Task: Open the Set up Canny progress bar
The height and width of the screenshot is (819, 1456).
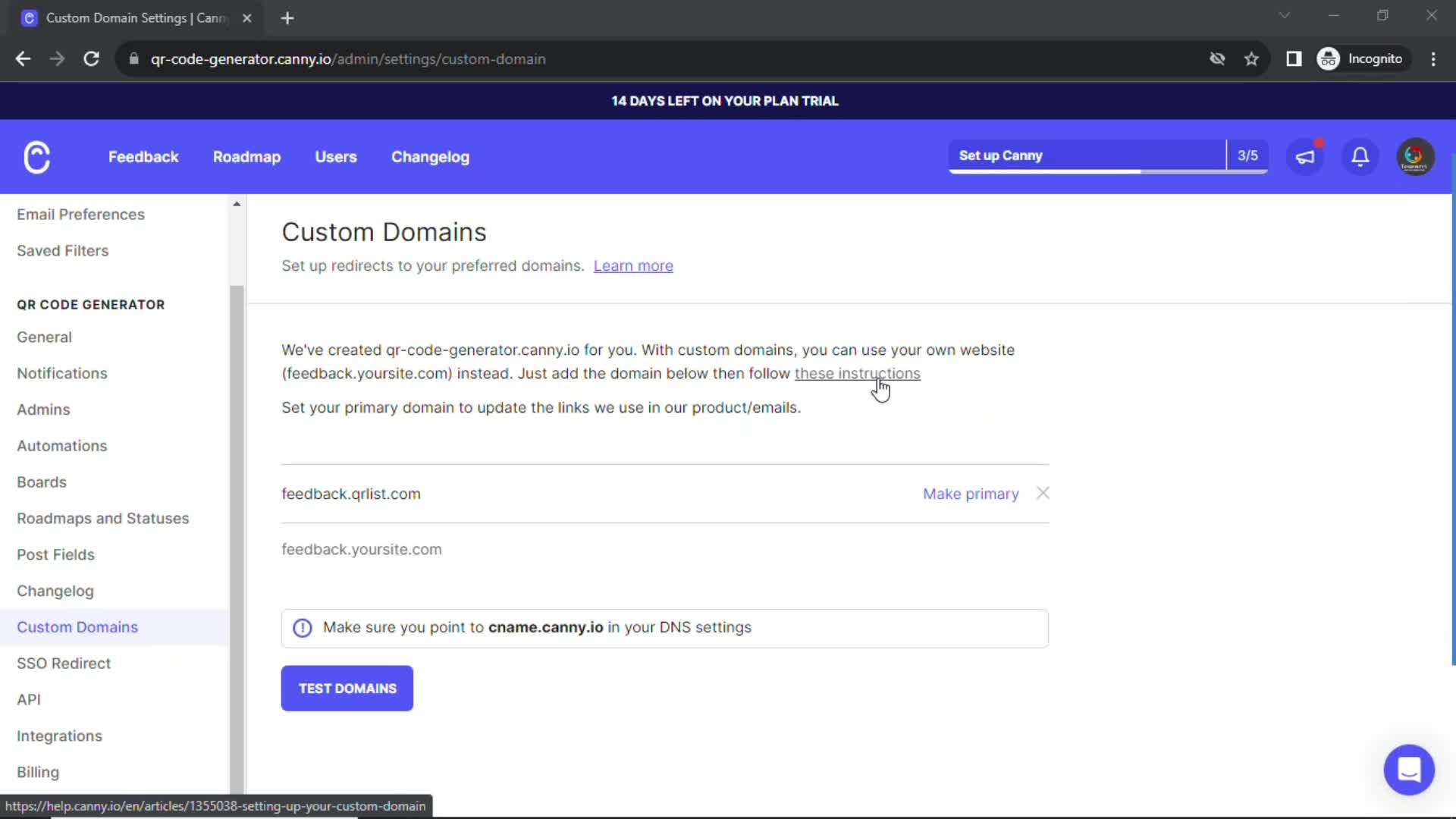Action: 1087,156
